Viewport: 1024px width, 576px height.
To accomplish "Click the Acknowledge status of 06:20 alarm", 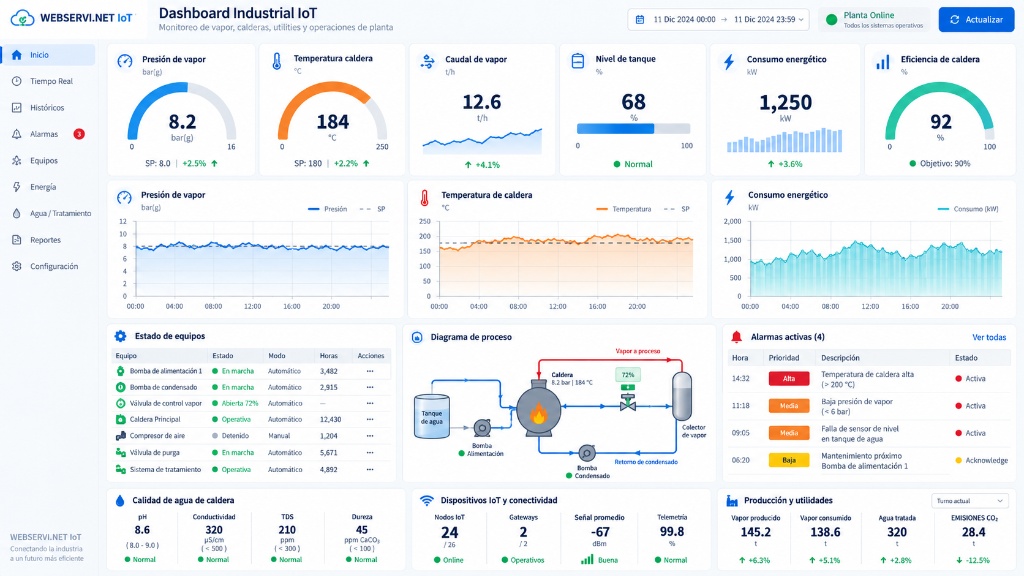I will (x=982, y=460).
